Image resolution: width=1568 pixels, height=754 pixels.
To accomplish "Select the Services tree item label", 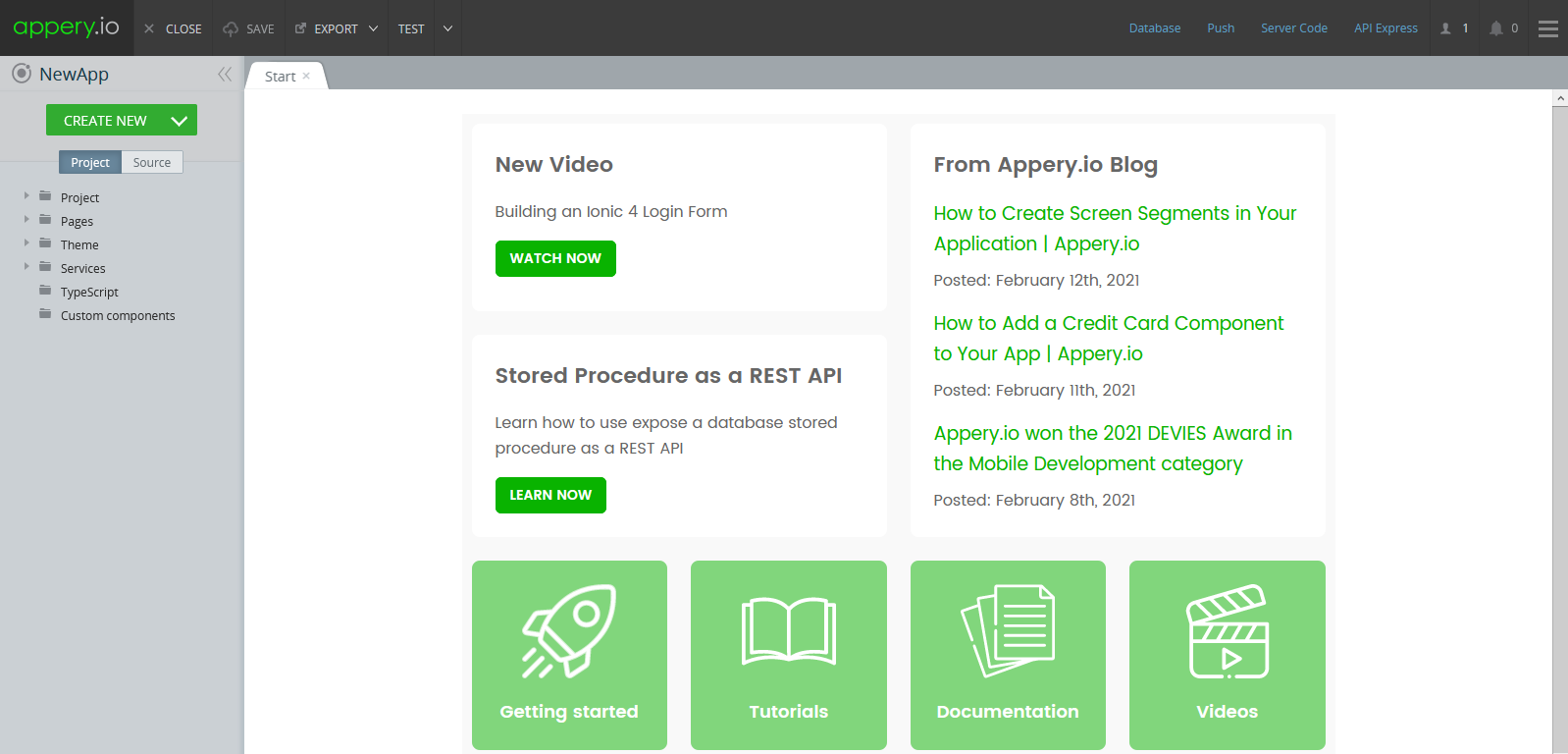I will (83, 268).
